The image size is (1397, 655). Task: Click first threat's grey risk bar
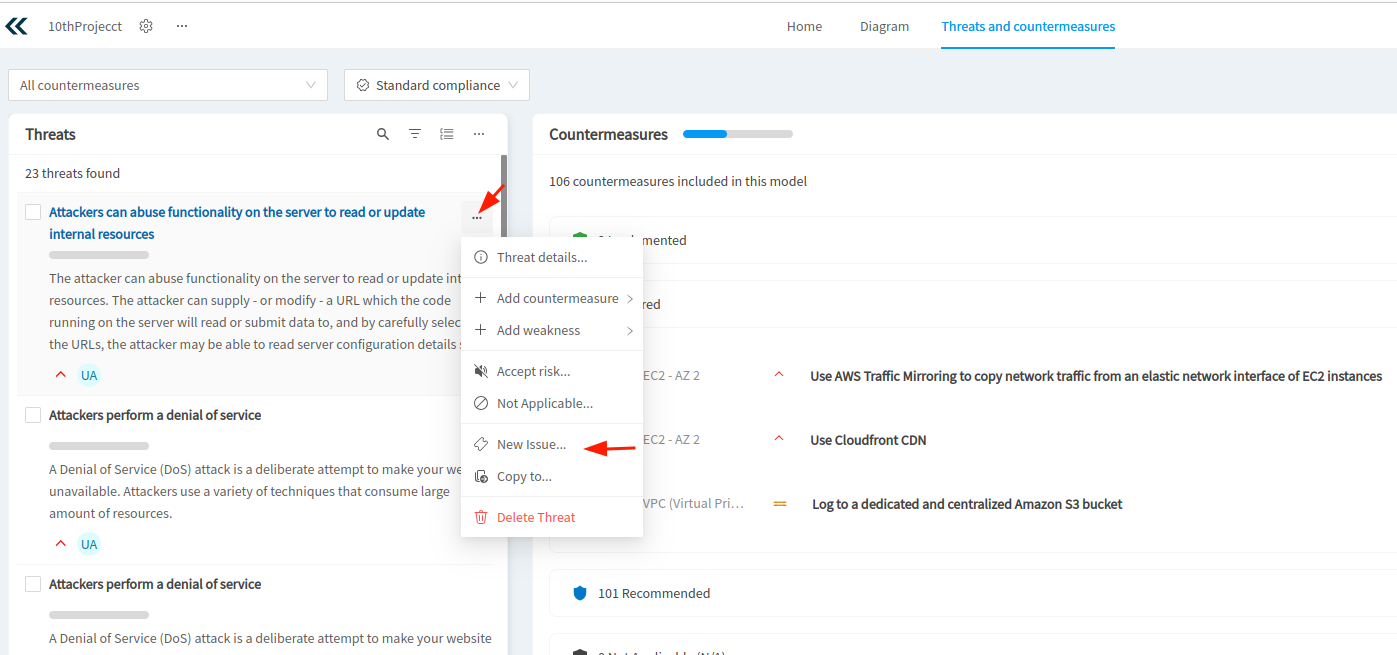click(99, 255)
